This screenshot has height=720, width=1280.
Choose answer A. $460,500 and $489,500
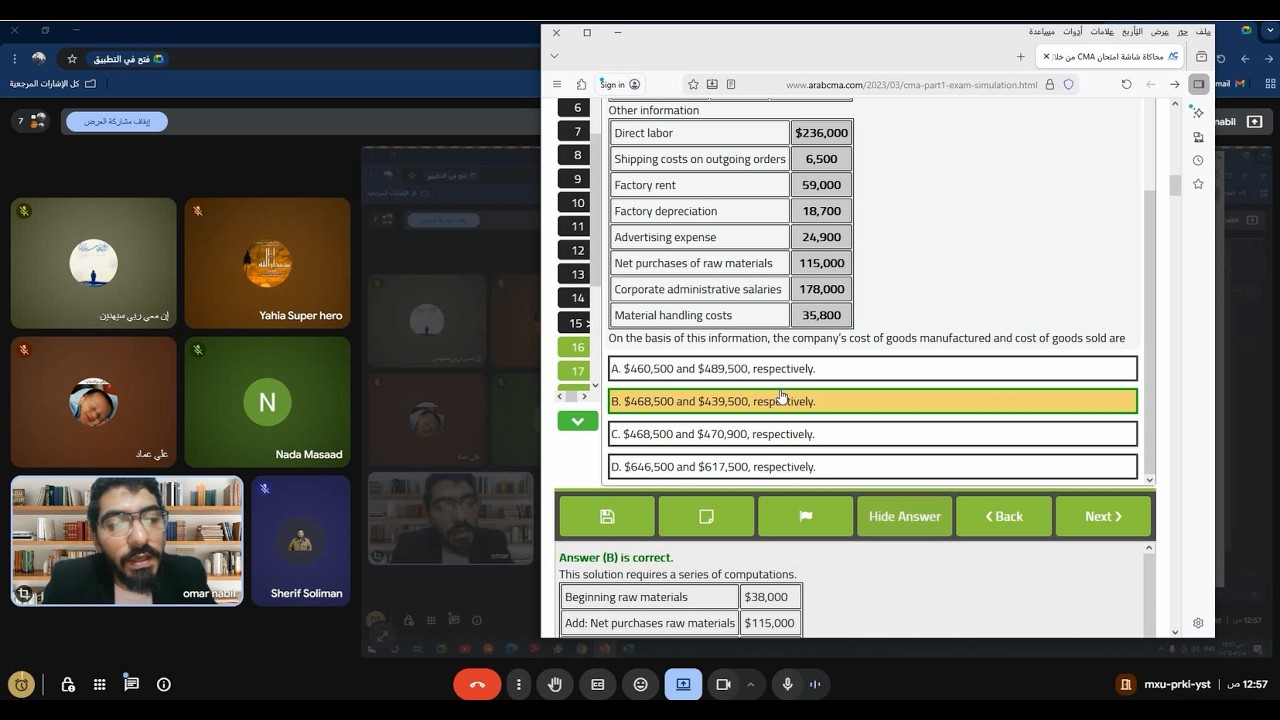pos(872,368)
